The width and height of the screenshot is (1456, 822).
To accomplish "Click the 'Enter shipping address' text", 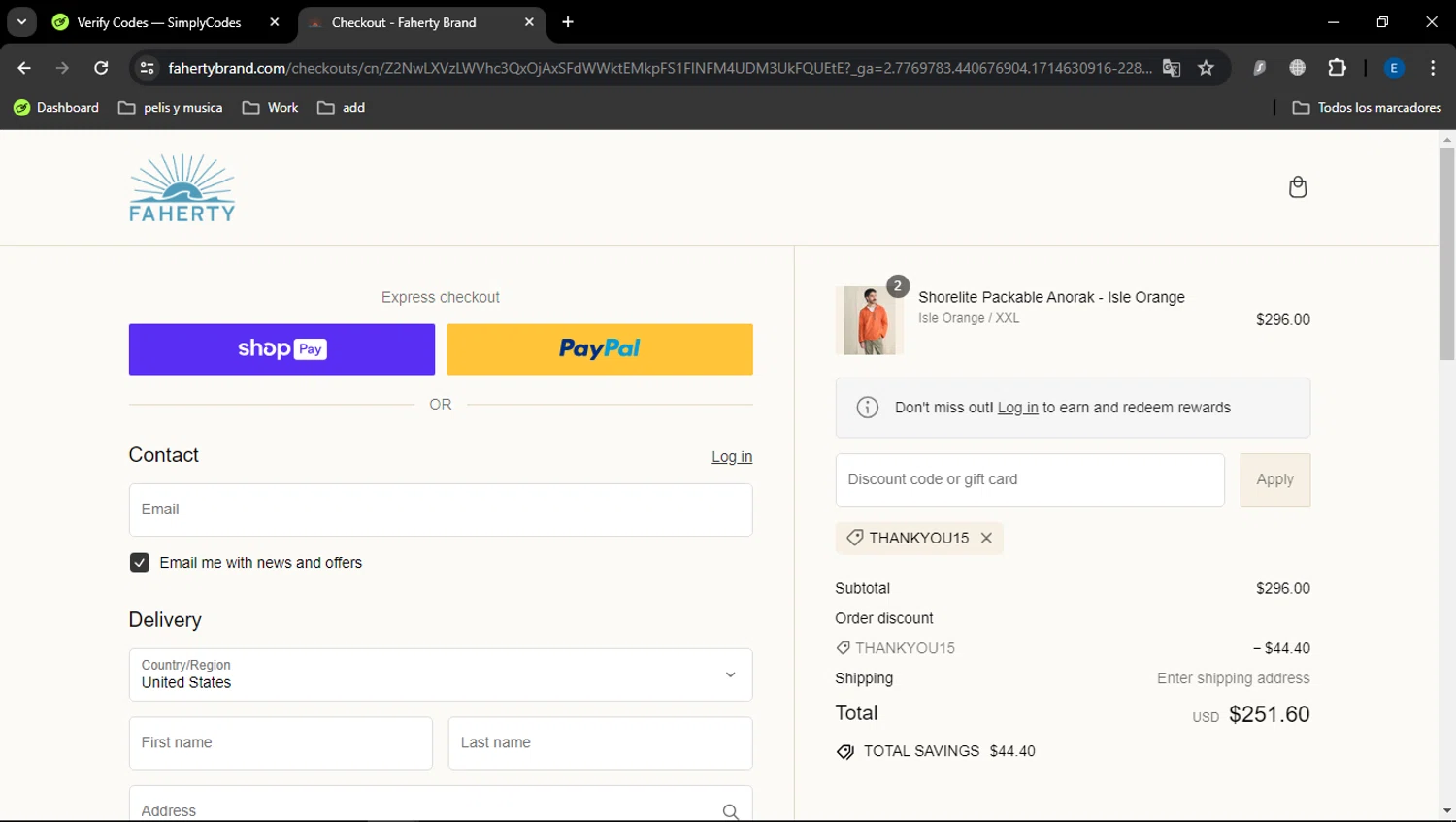I will tap(1233, 678).
